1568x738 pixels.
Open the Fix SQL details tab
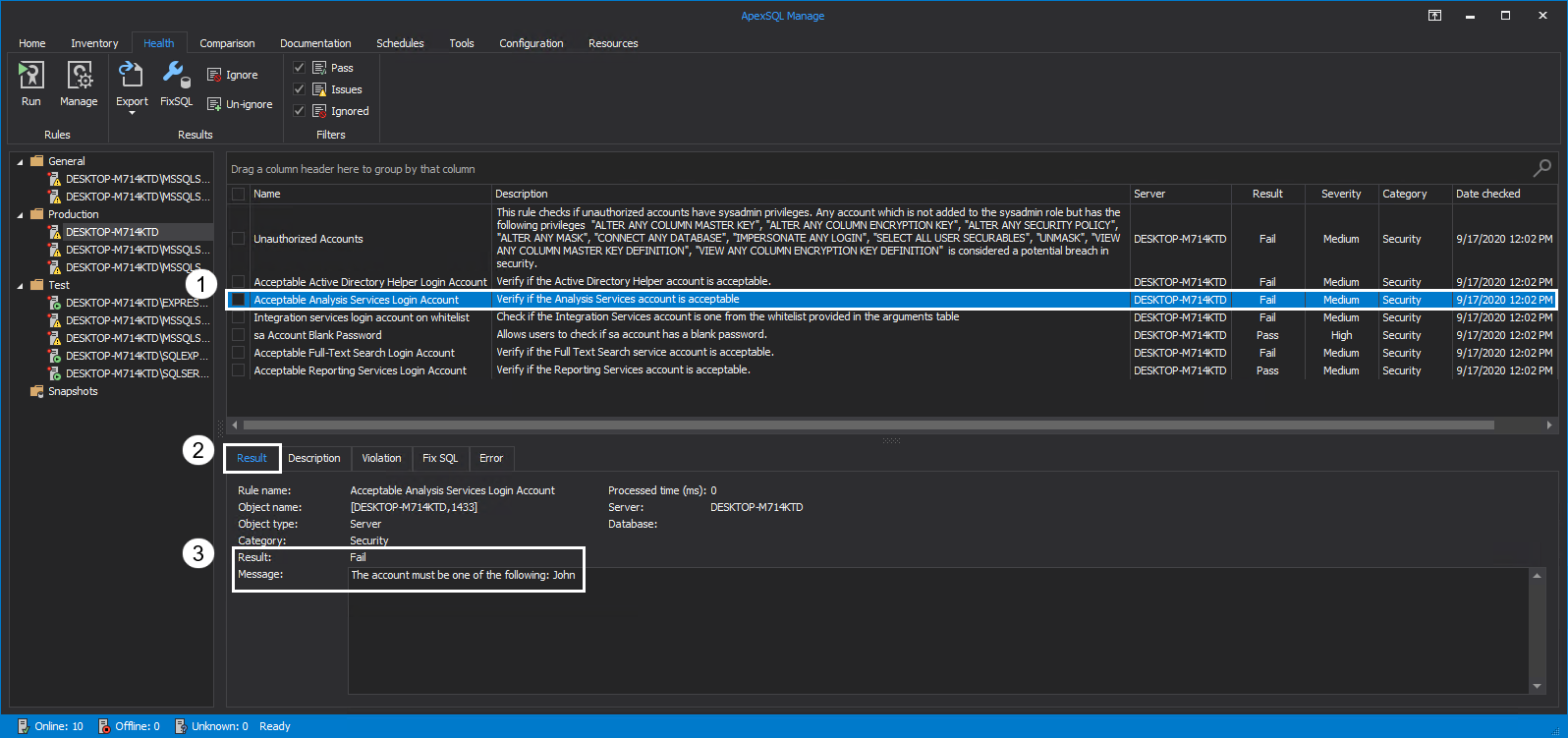pos(440,459)
